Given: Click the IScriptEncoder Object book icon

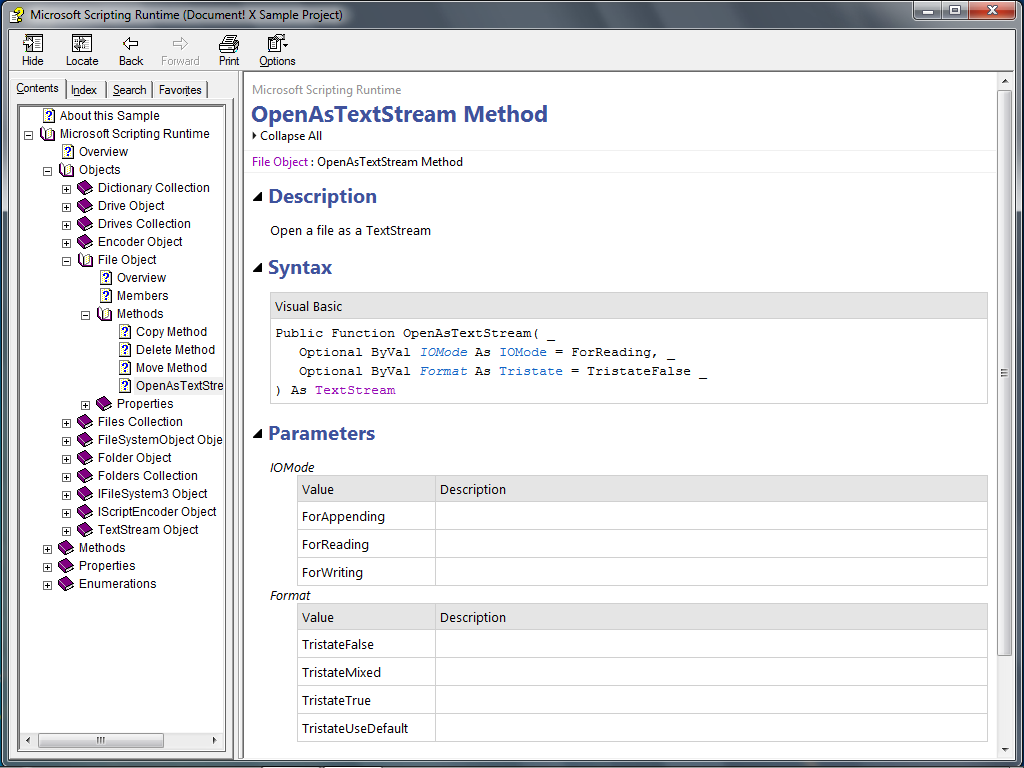Looking at the screenshot, I should 85,512.
